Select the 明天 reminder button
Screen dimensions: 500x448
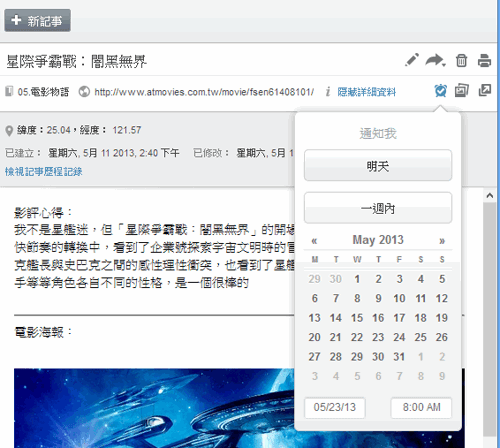(x=378, y=166)
